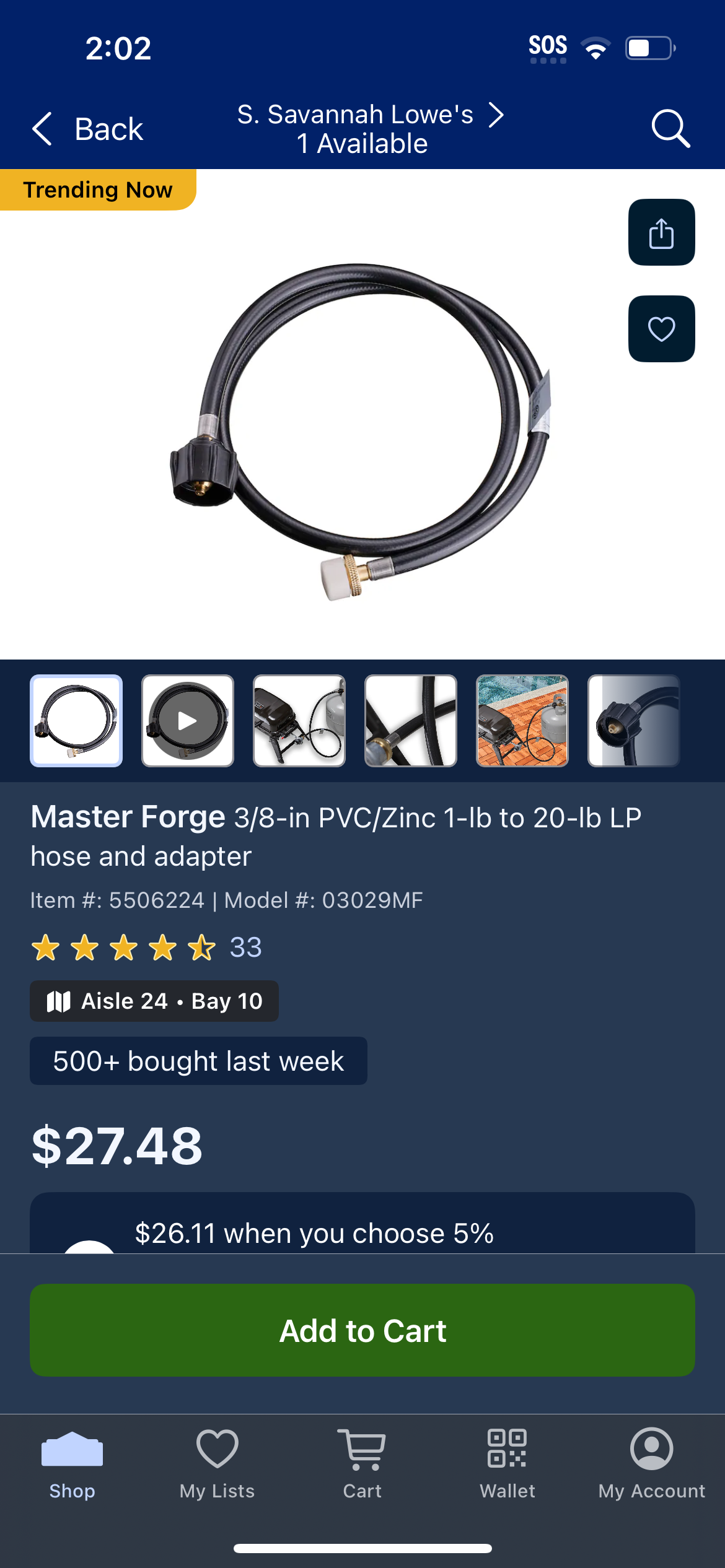Expand the $26.11 5% savings offer
Image resolution: width=725 pixels, height=1568 pixels.
pyautogui.click(x=362, y=1223)
